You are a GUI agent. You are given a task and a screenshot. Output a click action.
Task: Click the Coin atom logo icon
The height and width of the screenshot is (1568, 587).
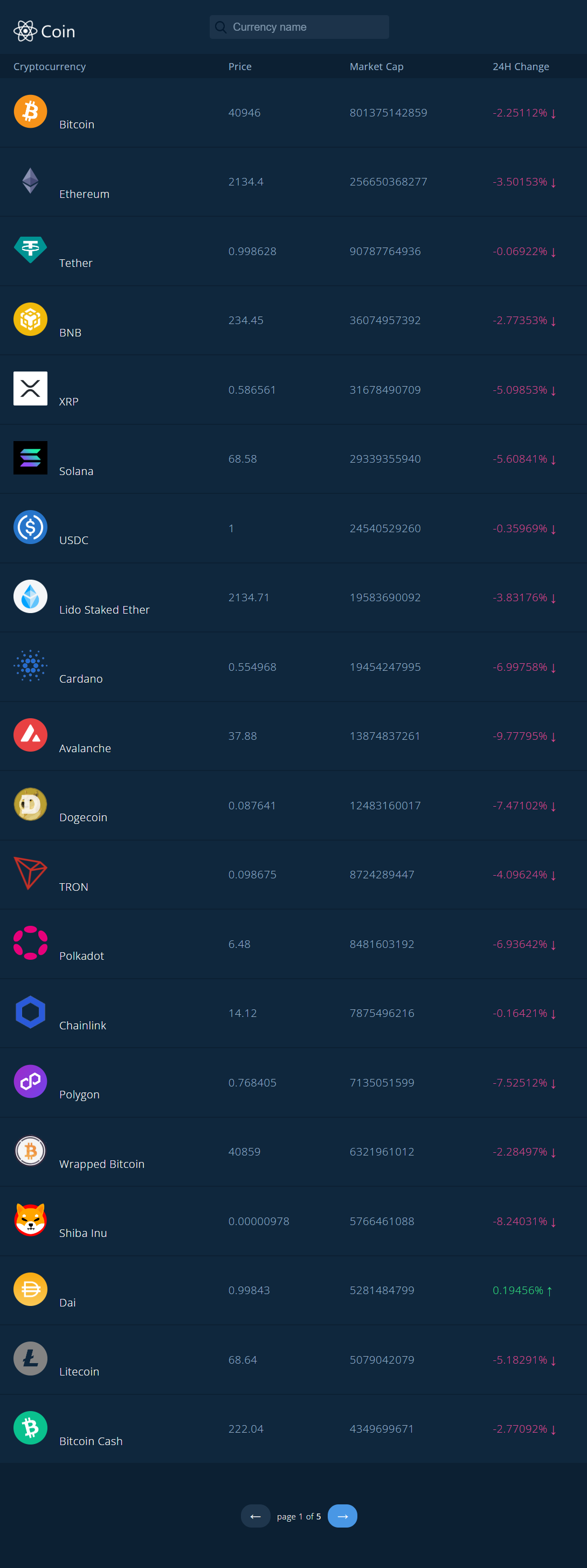click(25, 31)
